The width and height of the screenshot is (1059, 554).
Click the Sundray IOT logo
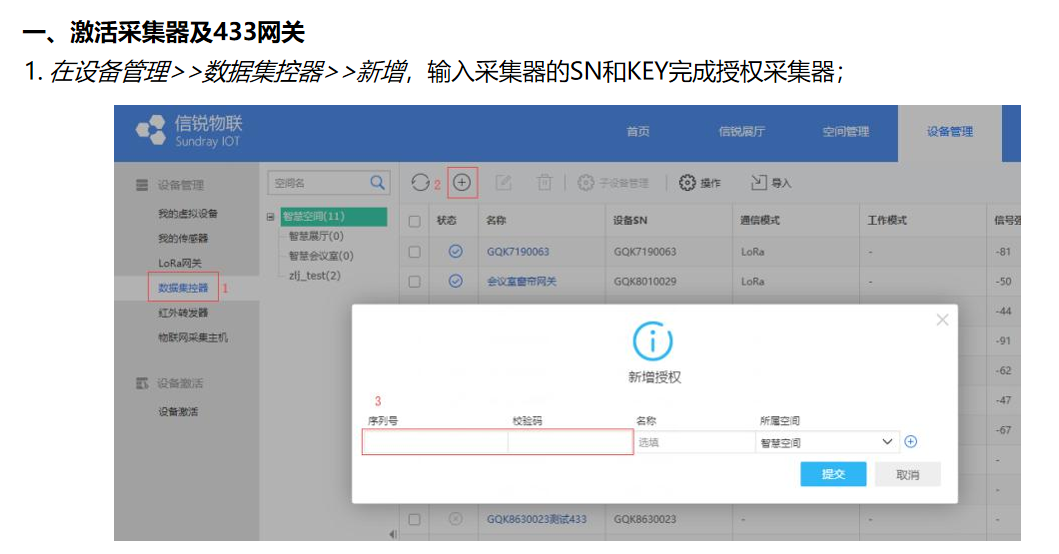[x=189, y=131]
